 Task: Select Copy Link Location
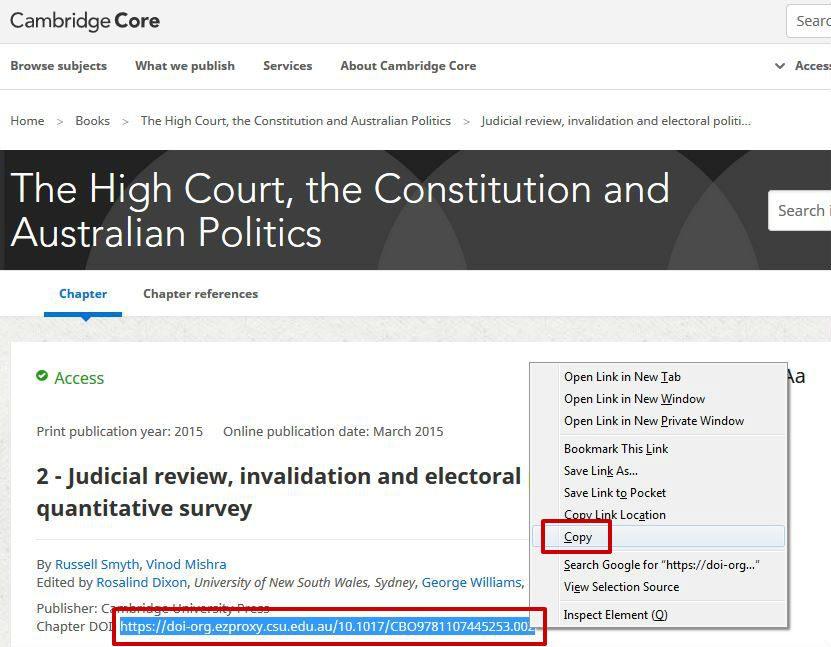[x=659, y=515]
